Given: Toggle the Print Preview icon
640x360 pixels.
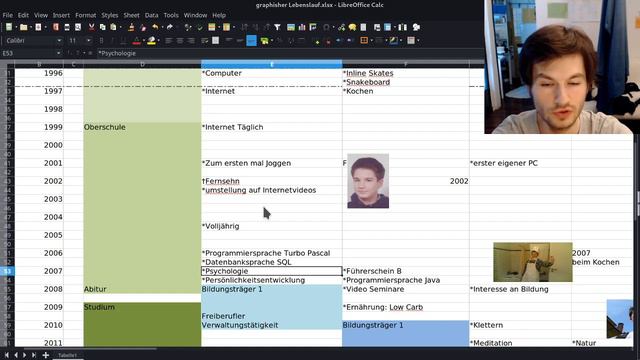Looking at the screenshot, I should pos(78,27).
